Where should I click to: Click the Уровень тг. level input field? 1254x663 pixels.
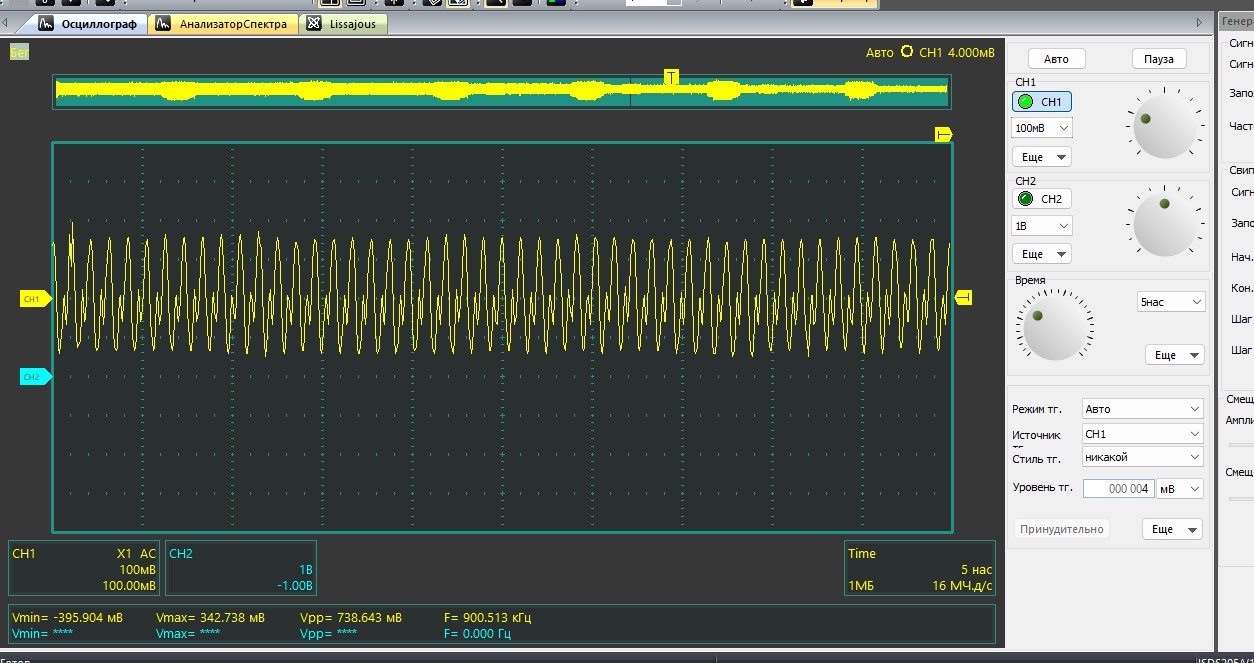point(1119,489)
